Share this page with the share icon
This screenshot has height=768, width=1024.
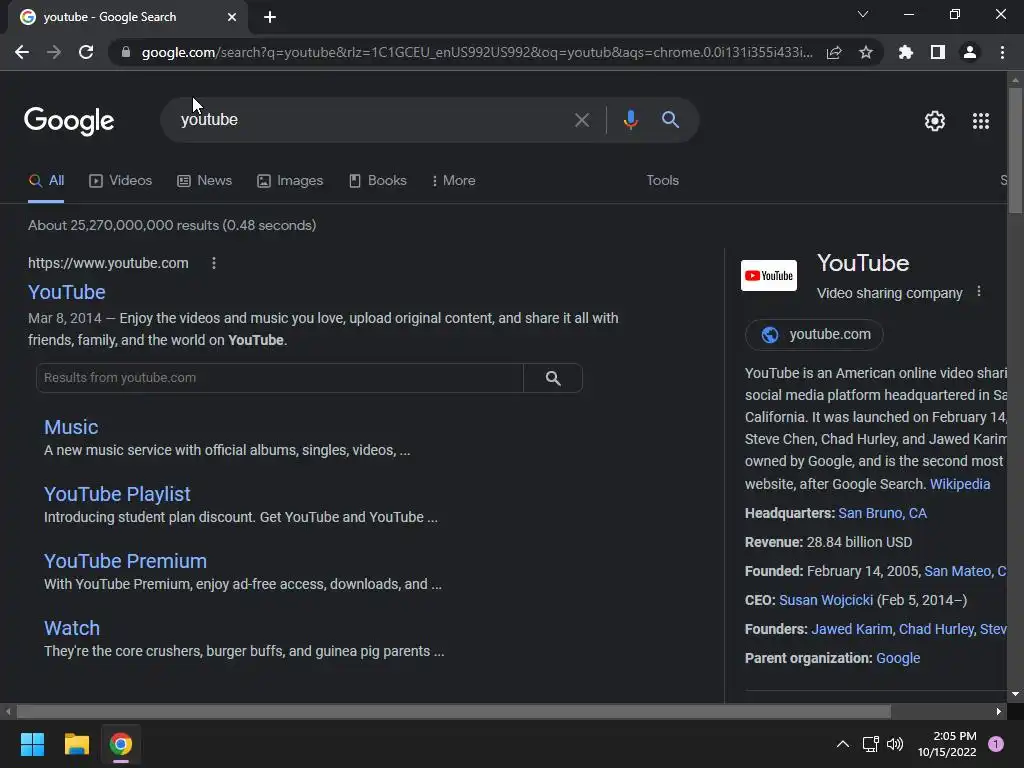(834, 52)
